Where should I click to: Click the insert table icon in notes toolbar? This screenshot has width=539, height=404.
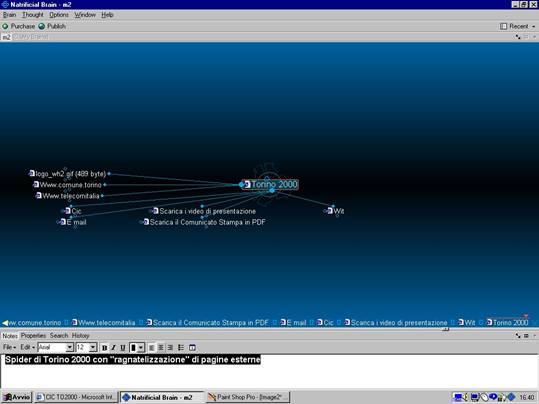(x=192, y=348)
